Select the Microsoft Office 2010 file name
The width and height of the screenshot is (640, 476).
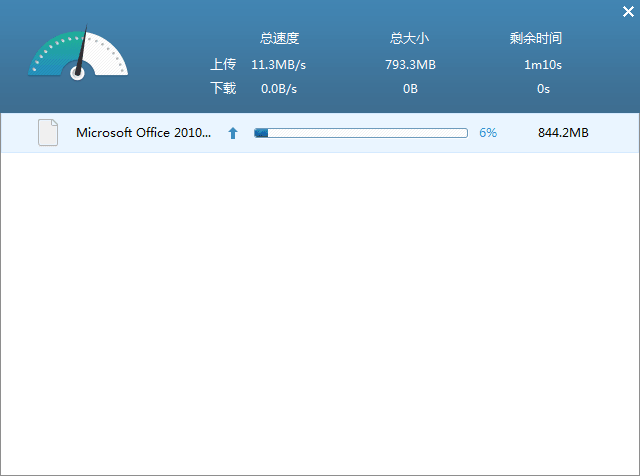143,133
